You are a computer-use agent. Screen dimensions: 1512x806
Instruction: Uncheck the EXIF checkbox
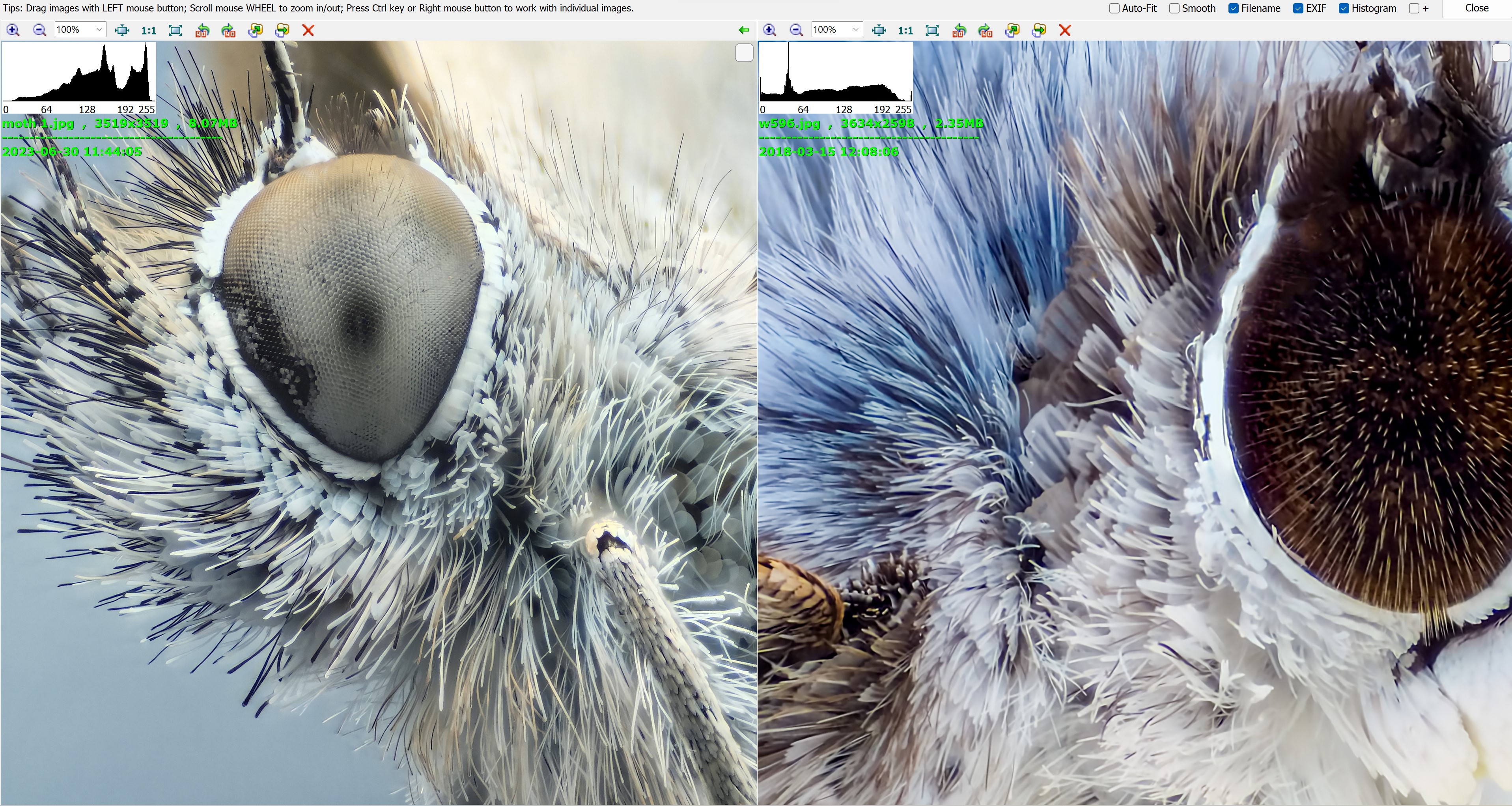click(x=1298, y=8)
